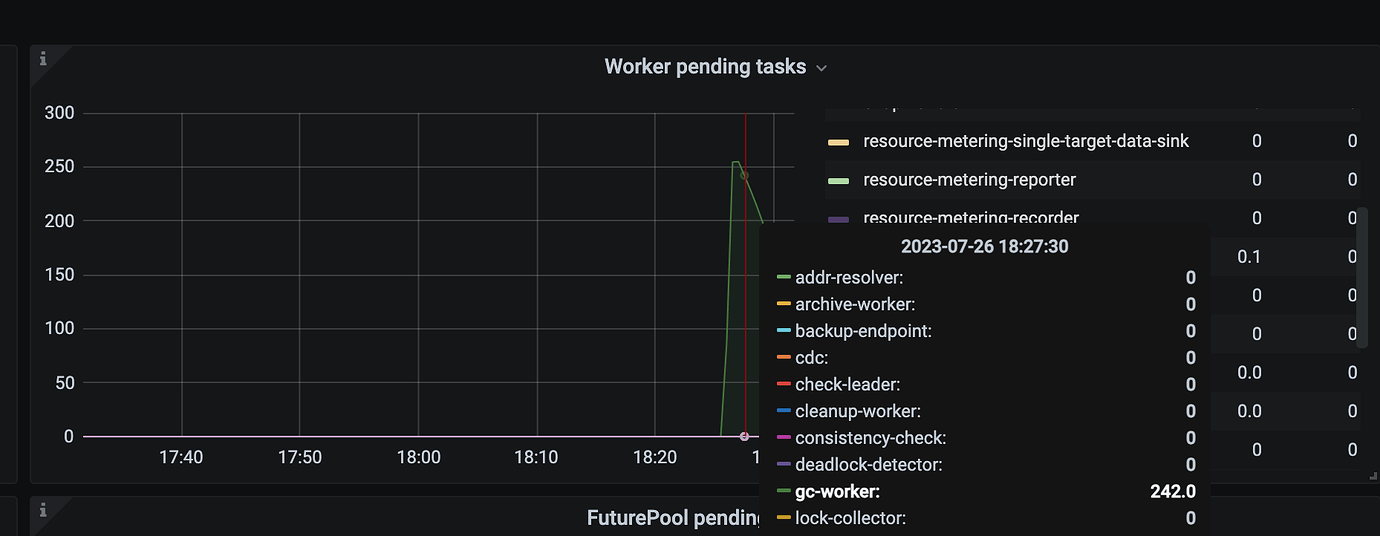Click the addr-resolver entry in the tooltip

click(986, 277)
